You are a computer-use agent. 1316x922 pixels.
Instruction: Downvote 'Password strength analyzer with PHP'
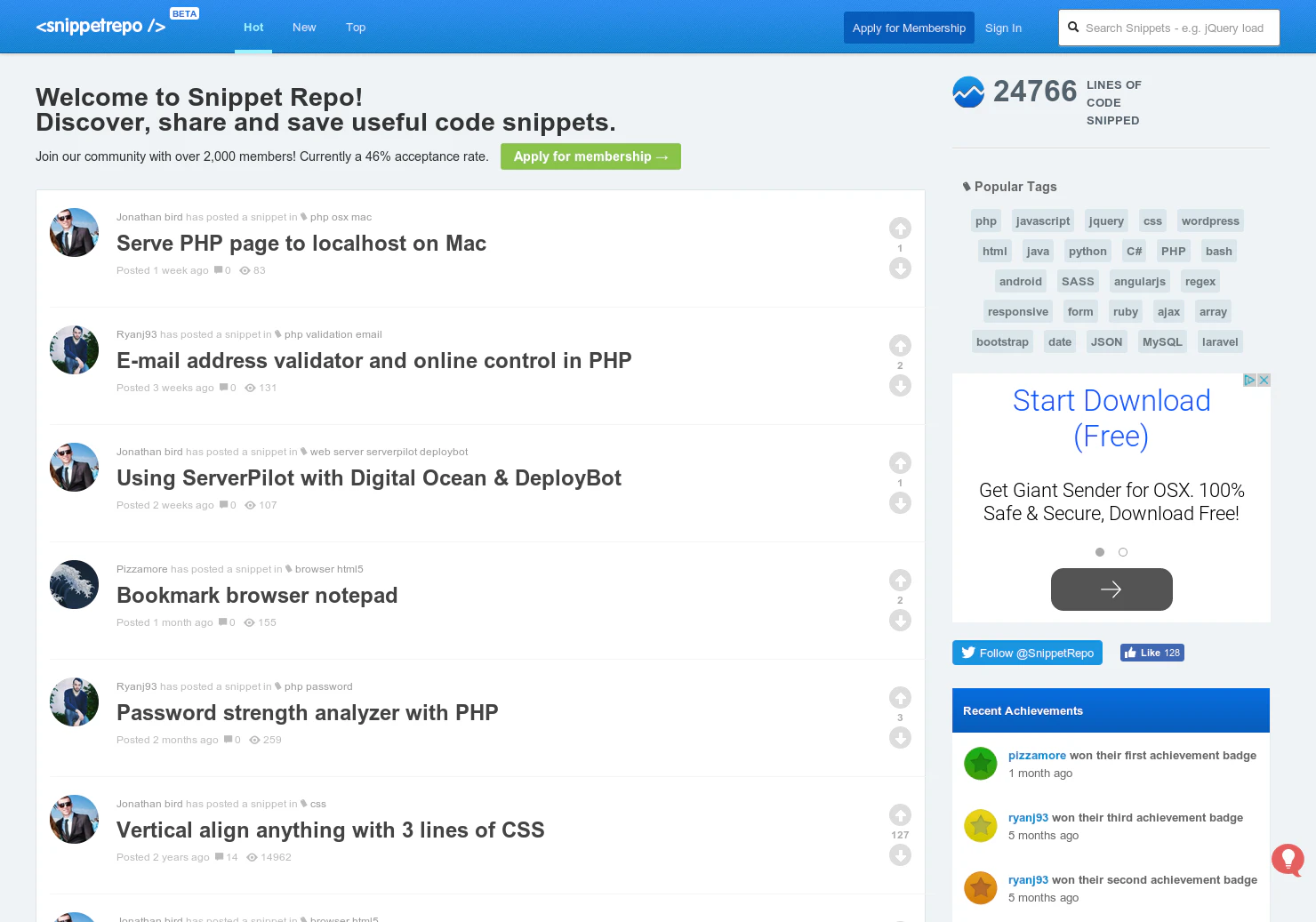point(900,738)
